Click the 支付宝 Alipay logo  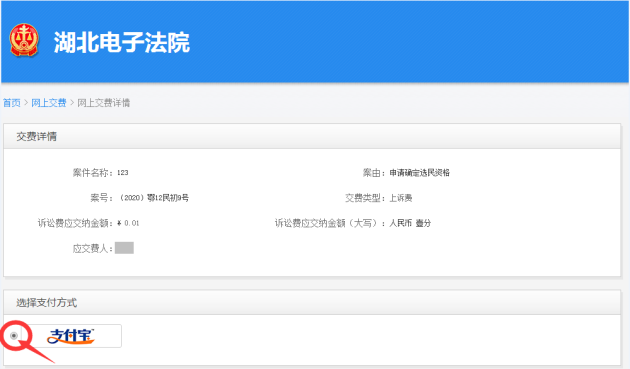[71, 336]
